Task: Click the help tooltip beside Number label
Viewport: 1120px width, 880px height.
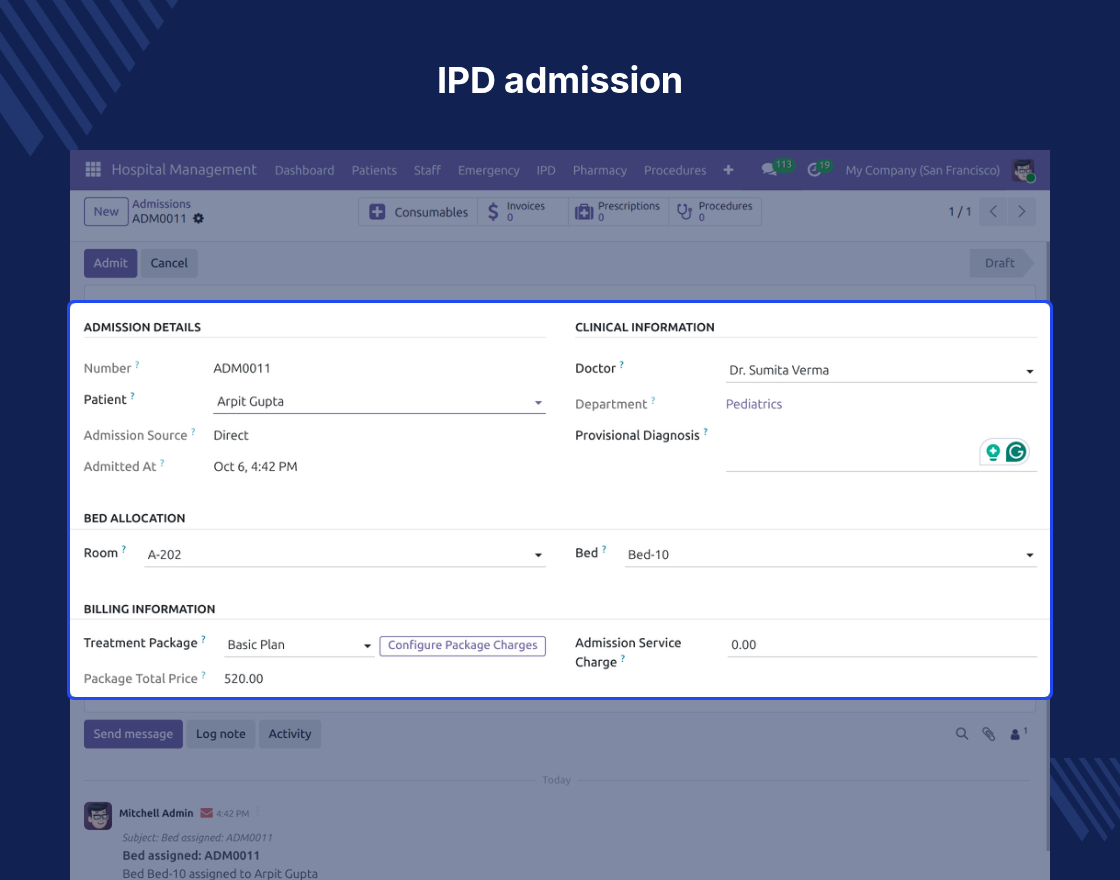Action: (x=137, y=365)
